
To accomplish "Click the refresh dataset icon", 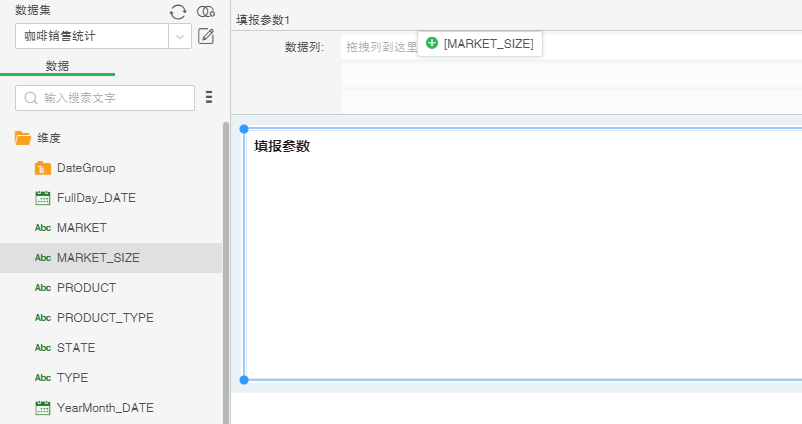I will pyautogui.click(x=178, y=11).
